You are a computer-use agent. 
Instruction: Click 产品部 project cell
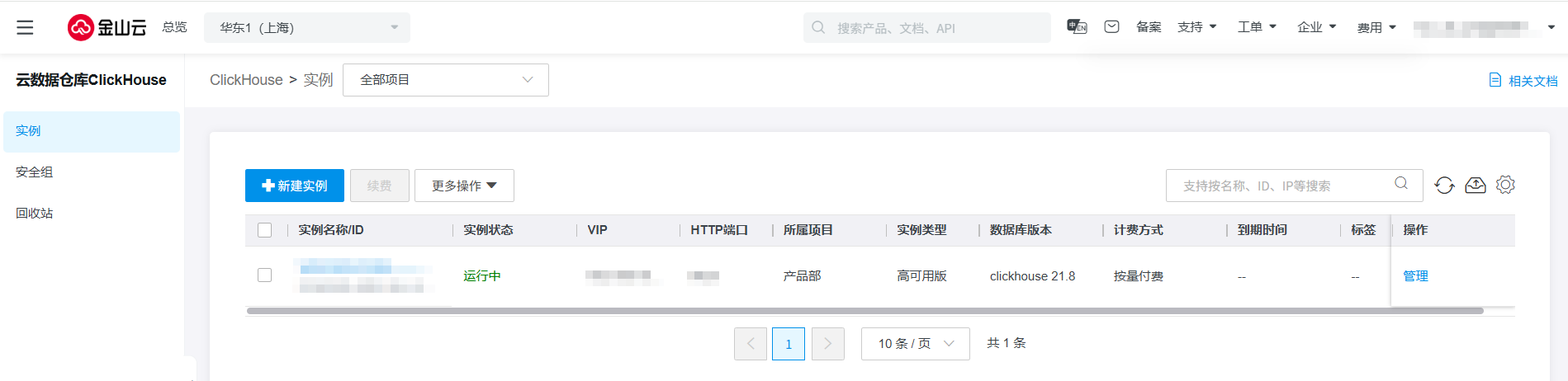coord(802,276)
